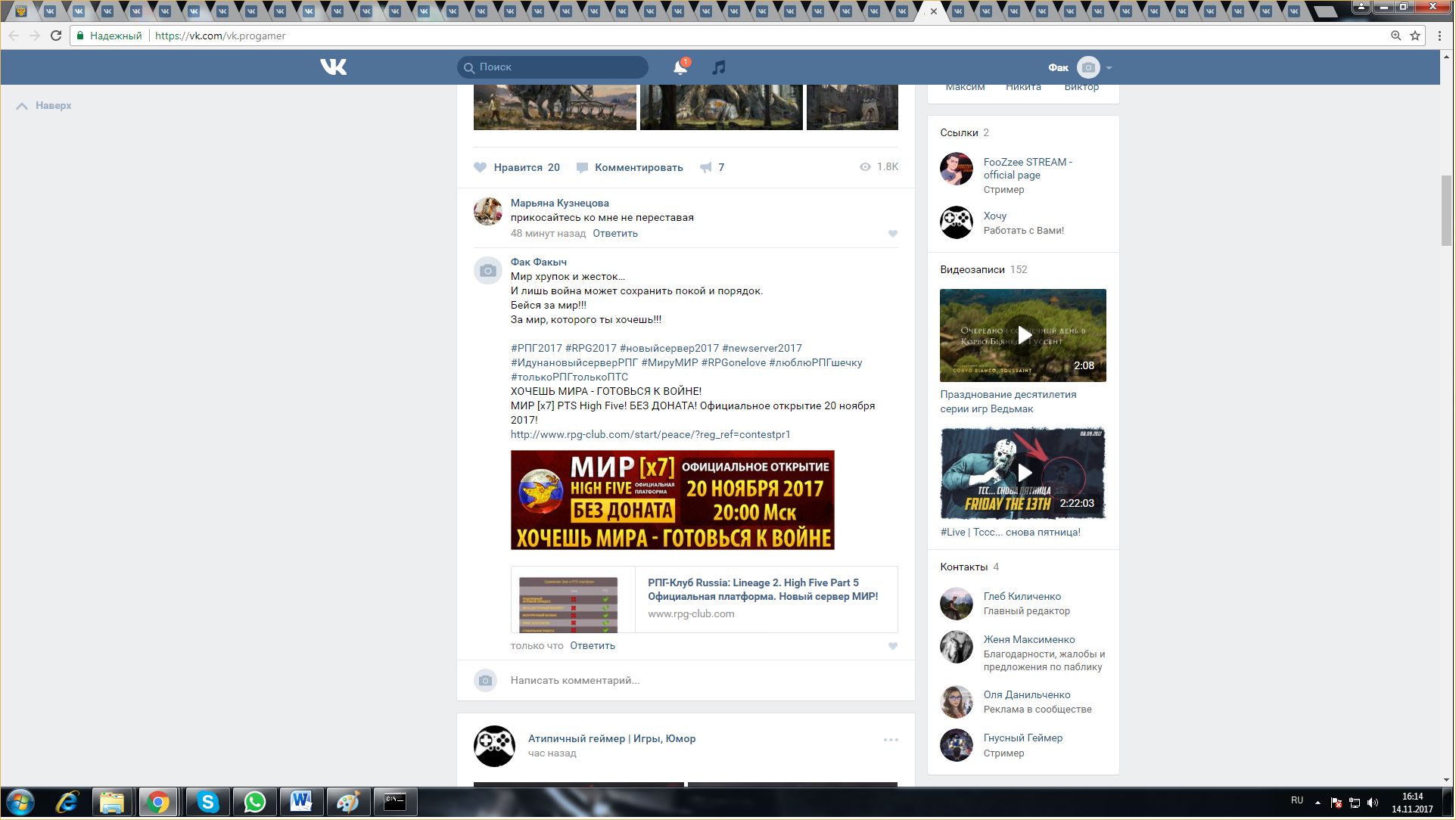The width and height of the screenshot is (1456, 820).
Task: Open the rpg-club.com registration link
Action: tap(650, 434)
